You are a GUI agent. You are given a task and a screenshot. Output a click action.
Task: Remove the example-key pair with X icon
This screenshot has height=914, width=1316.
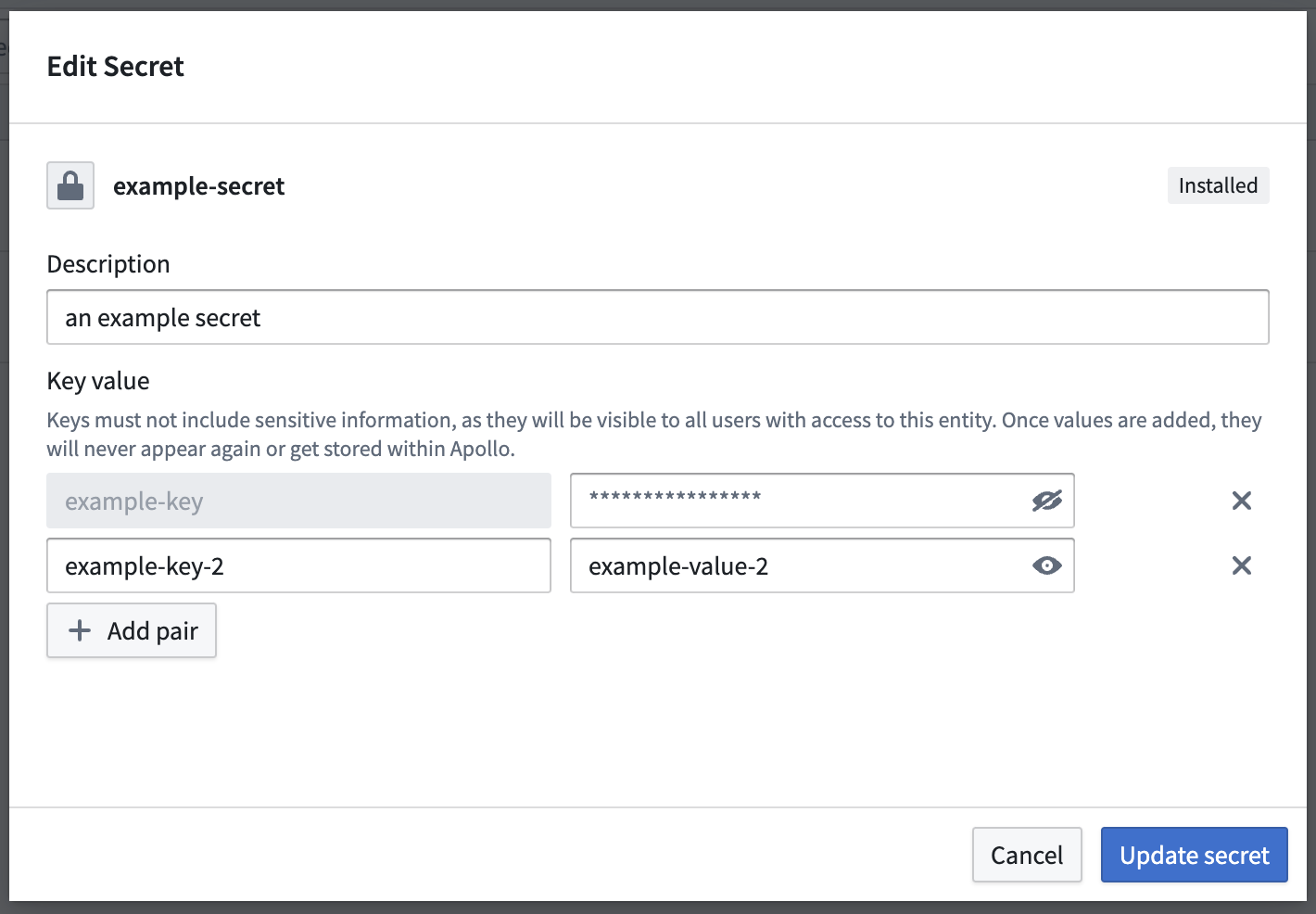click(x=1242, y=501)
